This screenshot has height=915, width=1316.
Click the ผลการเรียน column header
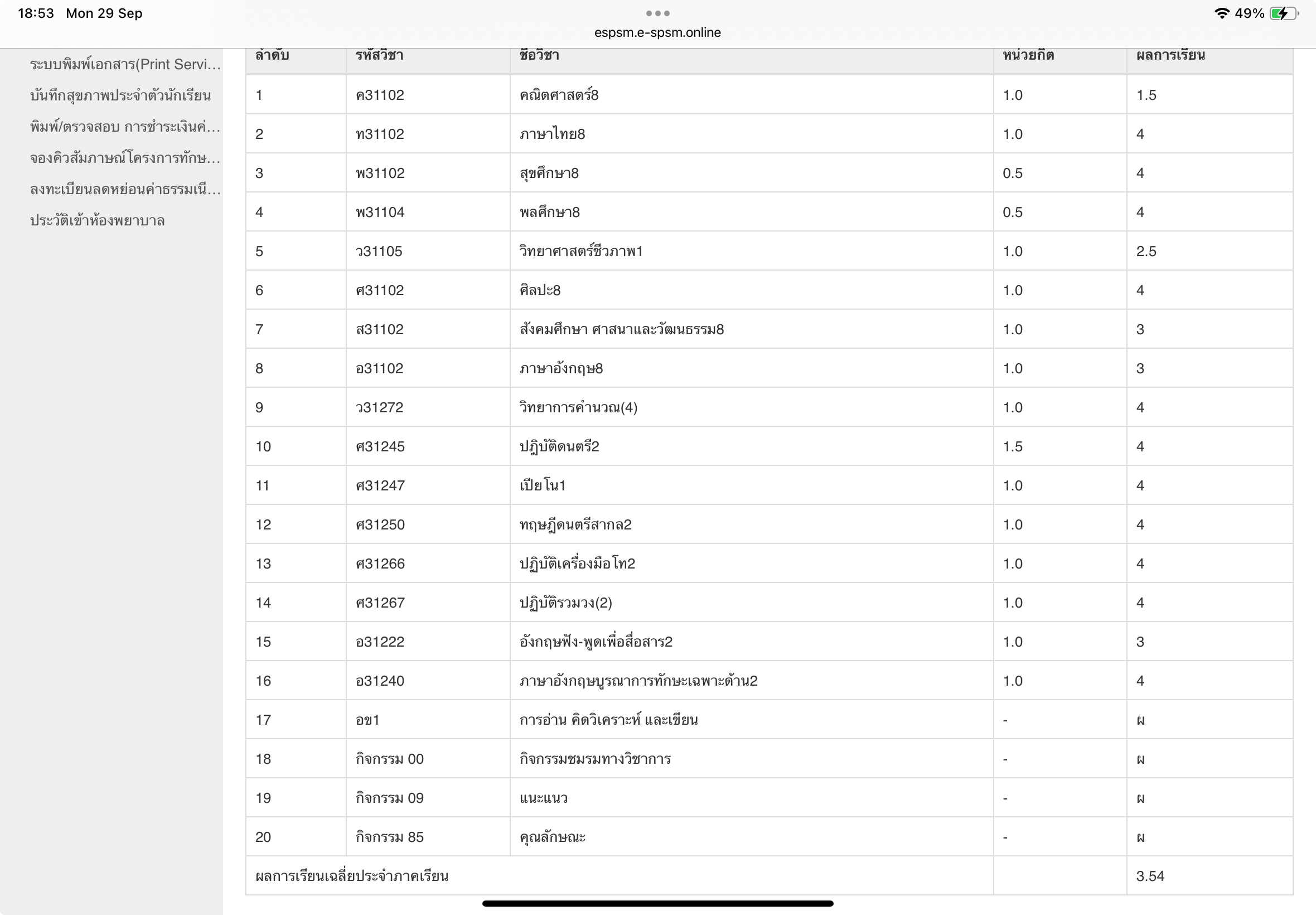pos(1170,56)
